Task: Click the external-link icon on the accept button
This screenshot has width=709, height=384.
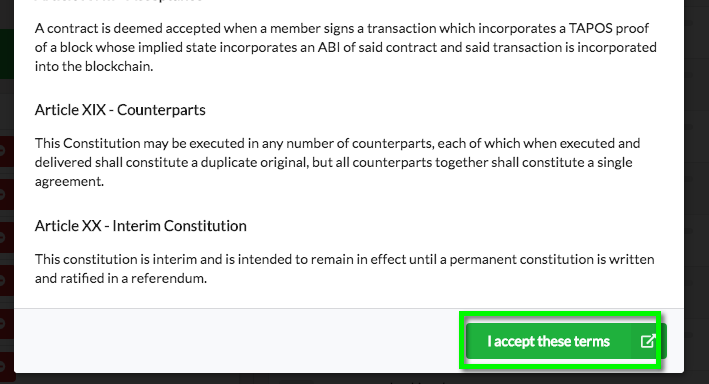Action: click(x=648, y=341)
